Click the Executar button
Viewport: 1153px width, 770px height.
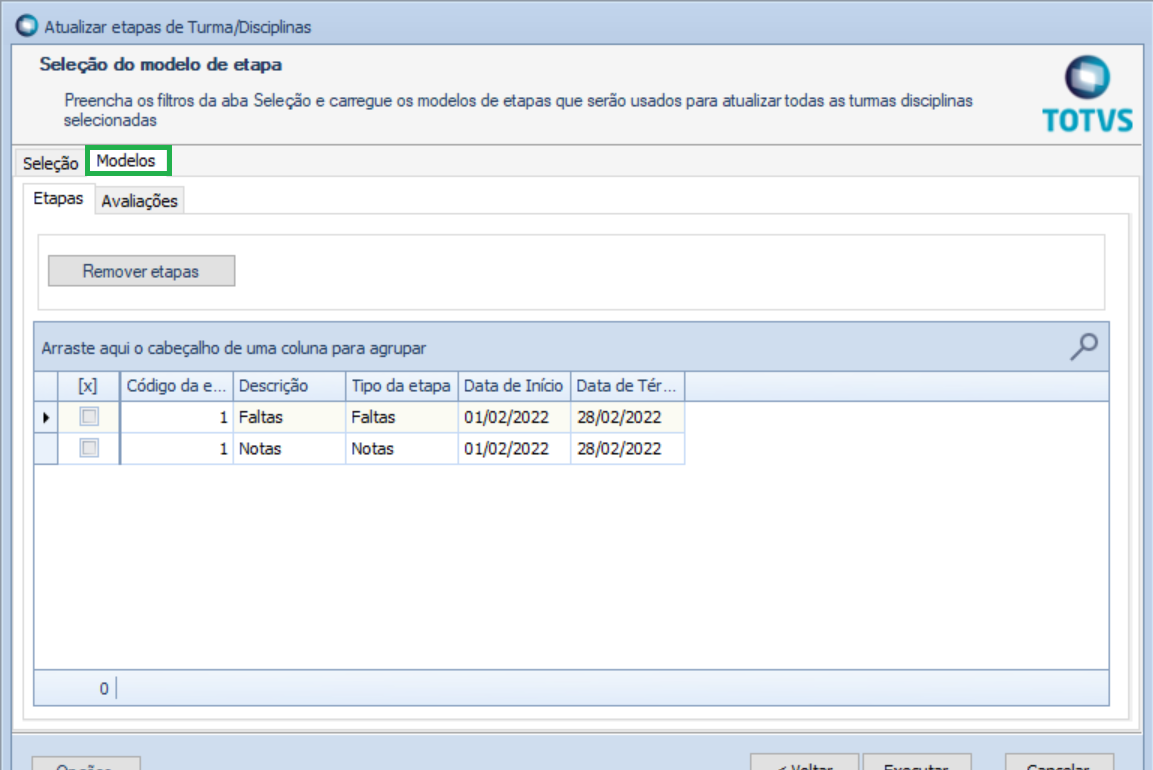coord(917,763)
